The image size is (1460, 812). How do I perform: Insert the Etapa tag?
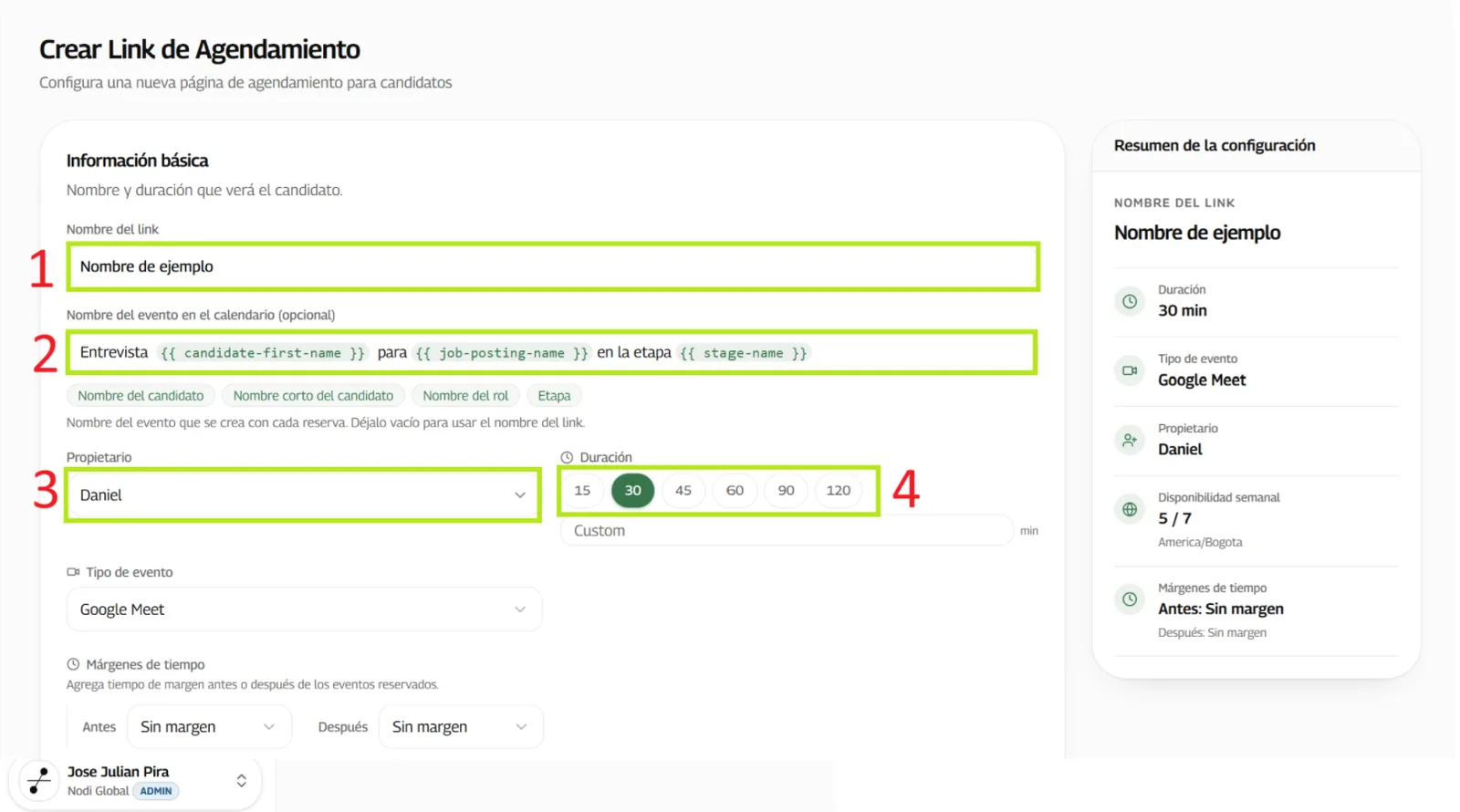point(554,396)
